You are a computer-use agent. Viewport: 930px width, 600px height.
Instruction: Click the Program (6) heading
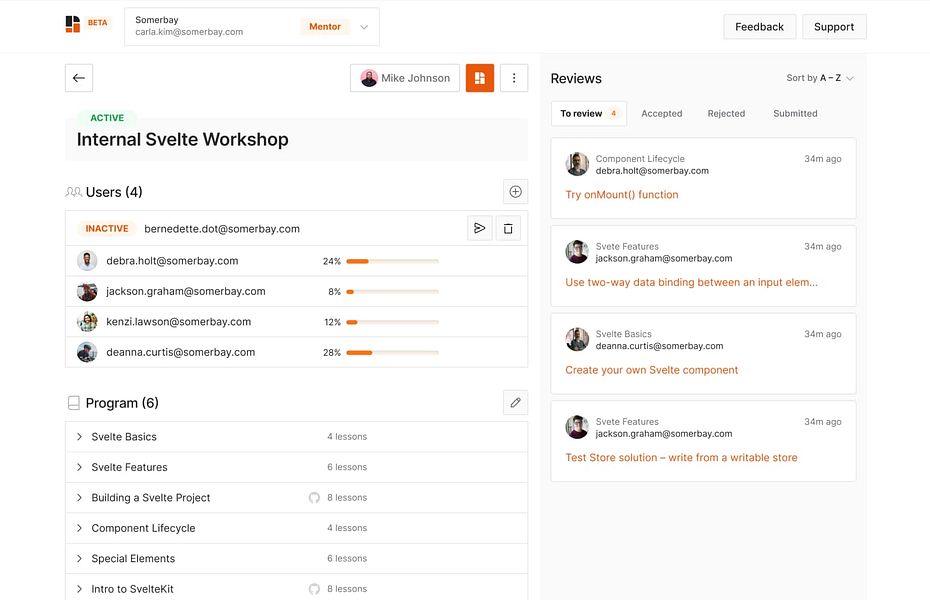tap(122, 403)
